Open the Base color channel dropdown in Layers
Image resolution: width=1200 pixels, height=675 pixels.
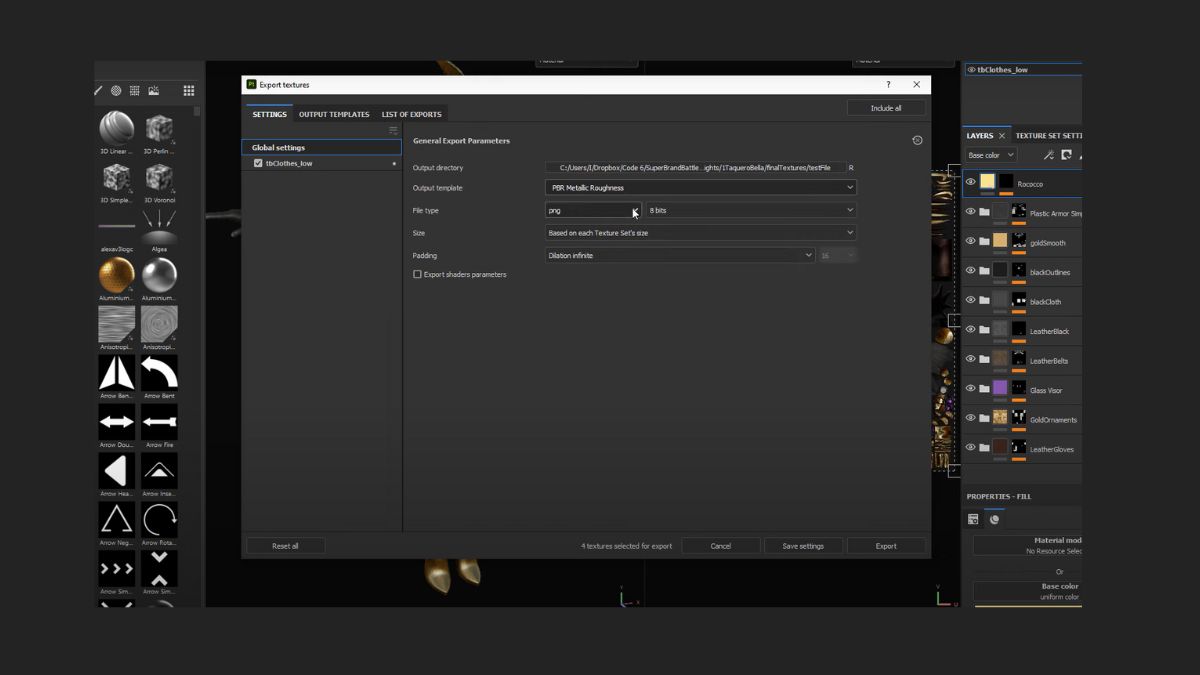tap(991, 155)
